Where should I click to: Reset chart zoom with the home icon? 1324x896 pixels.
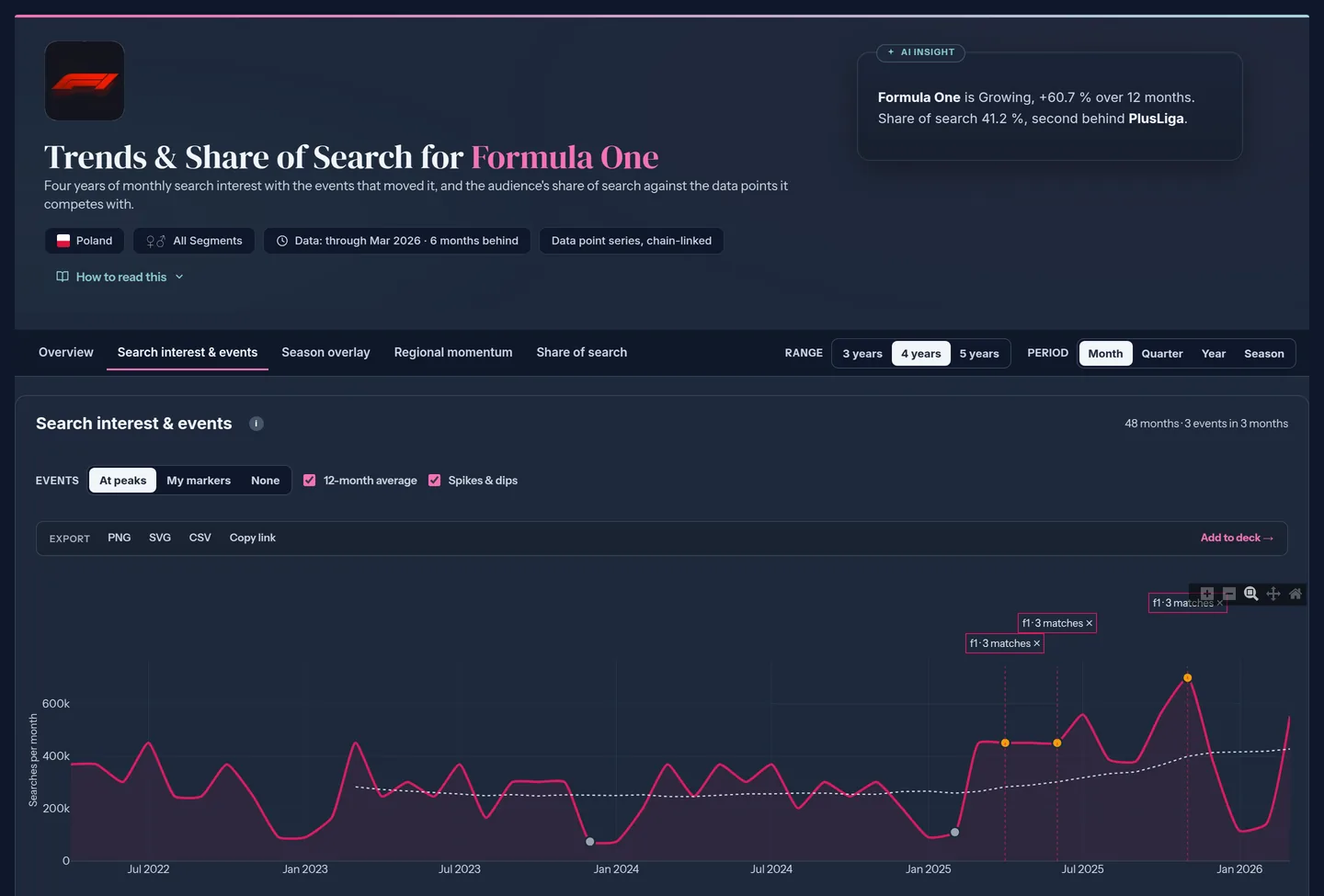[1295, 594]
